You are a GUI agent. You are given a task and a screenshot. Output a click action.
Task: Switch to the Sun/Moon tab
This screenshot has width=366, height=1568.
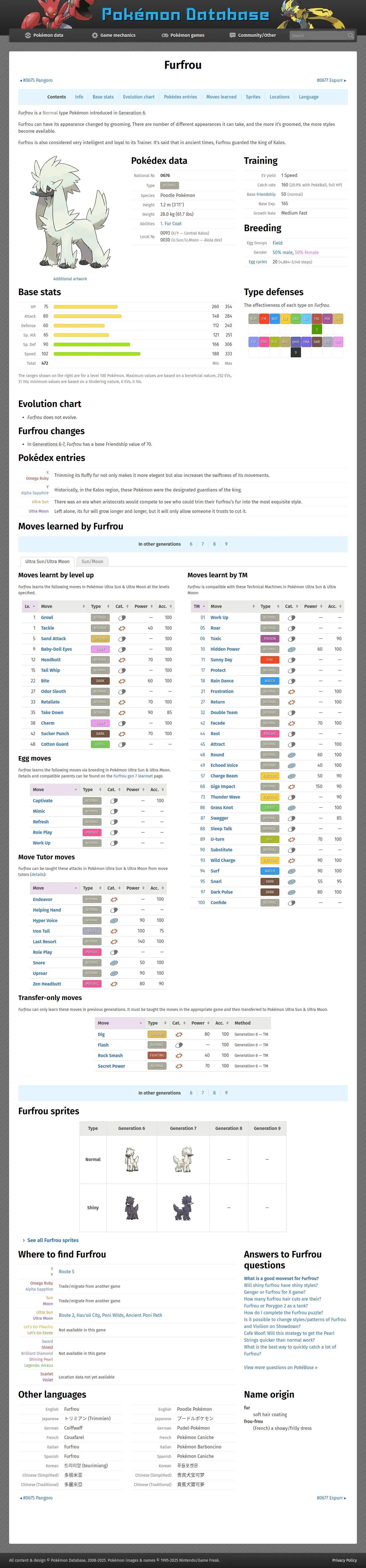pos(92,561)
